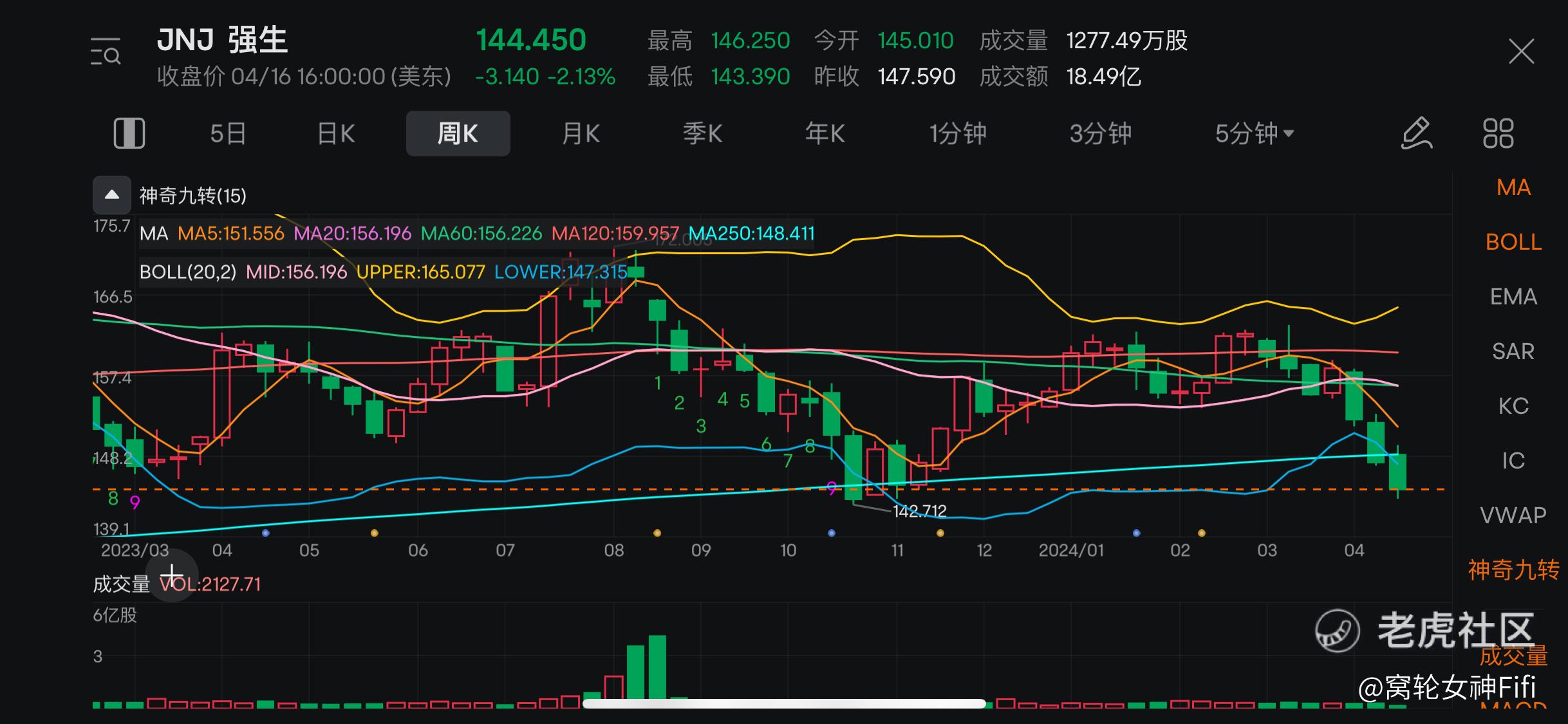The width and height of the screenshot is (1568, 724).
Task: Click the 142.712 low price annotation
Action: pos(919,511)
